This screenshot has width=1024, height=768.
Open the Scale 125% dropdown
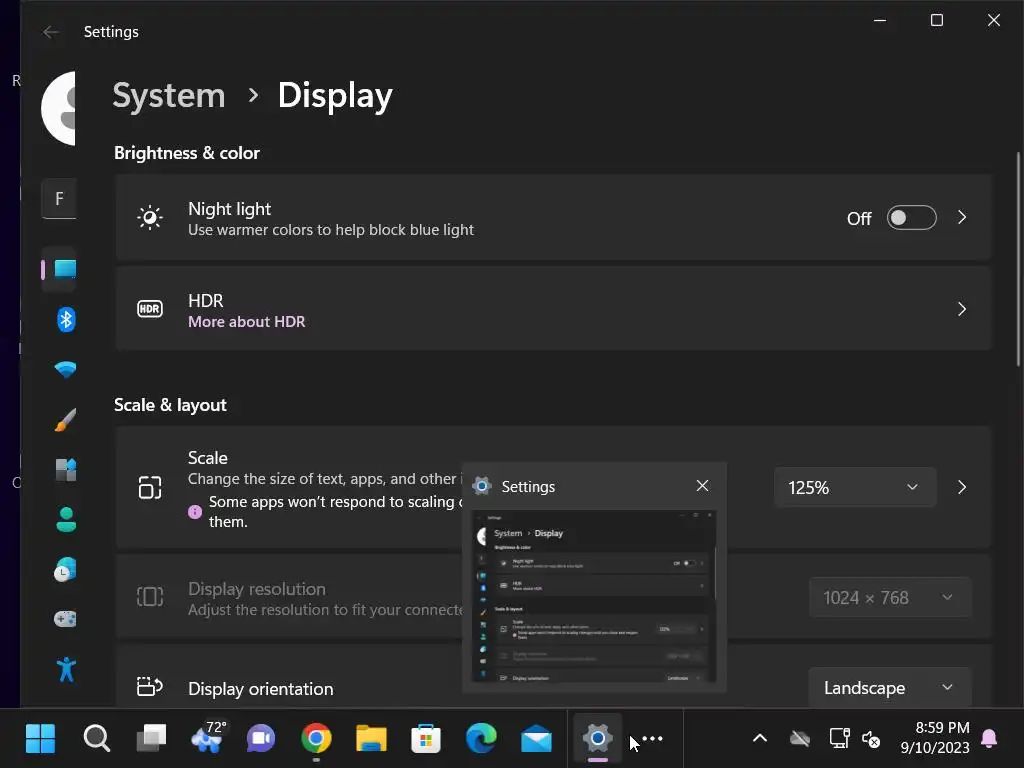(855, 487)
